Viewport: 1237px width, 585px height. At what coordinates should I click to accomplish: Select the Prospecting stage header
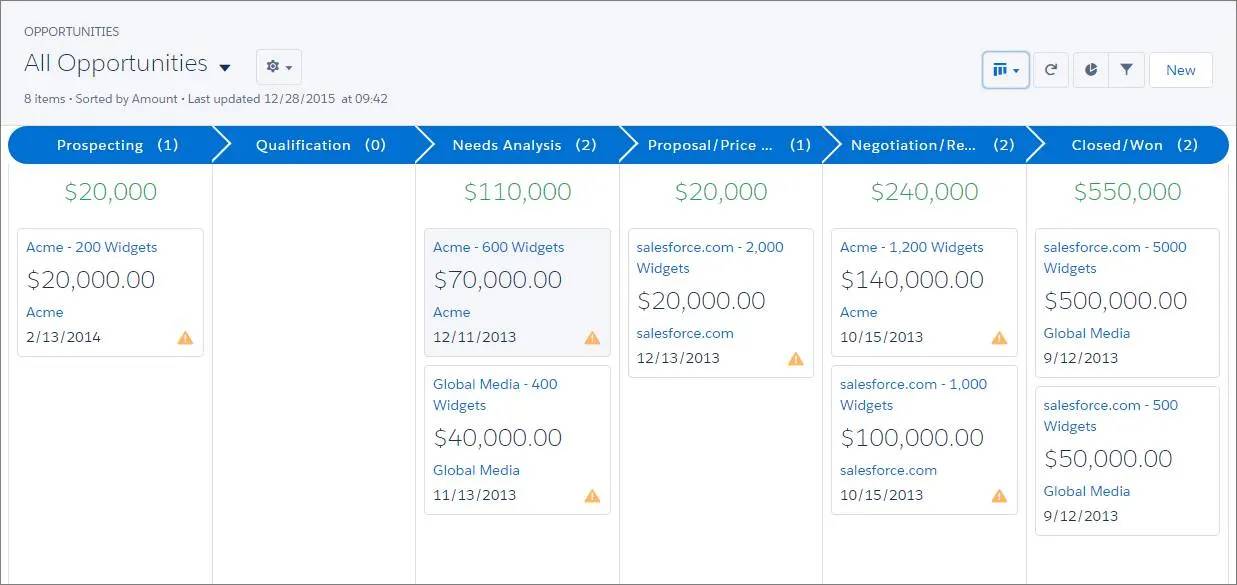pos(111,145)
